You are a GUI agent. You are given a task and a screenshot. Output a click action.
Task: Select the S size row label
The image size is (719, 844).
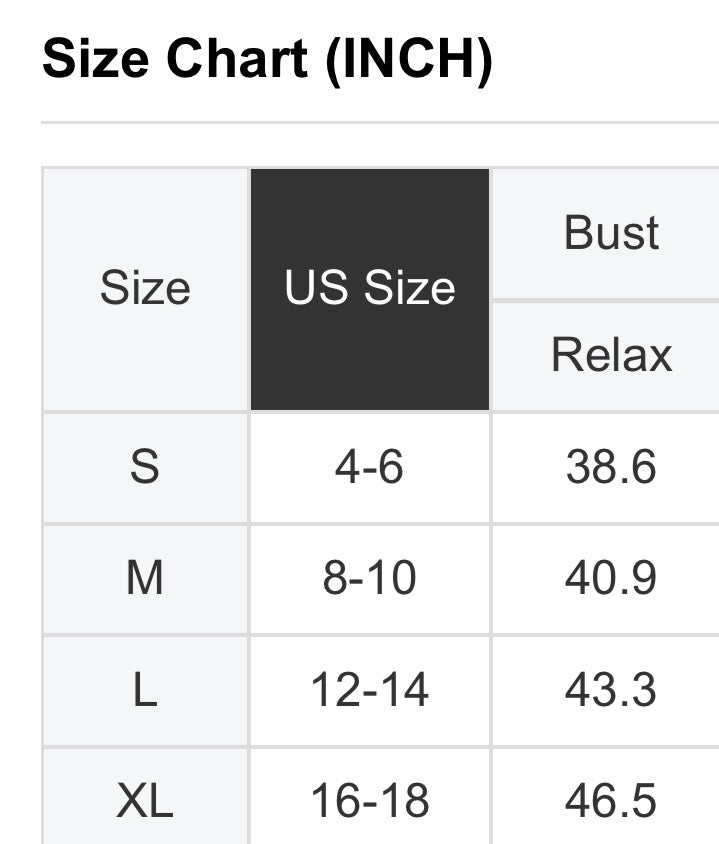tap(145, 467)
